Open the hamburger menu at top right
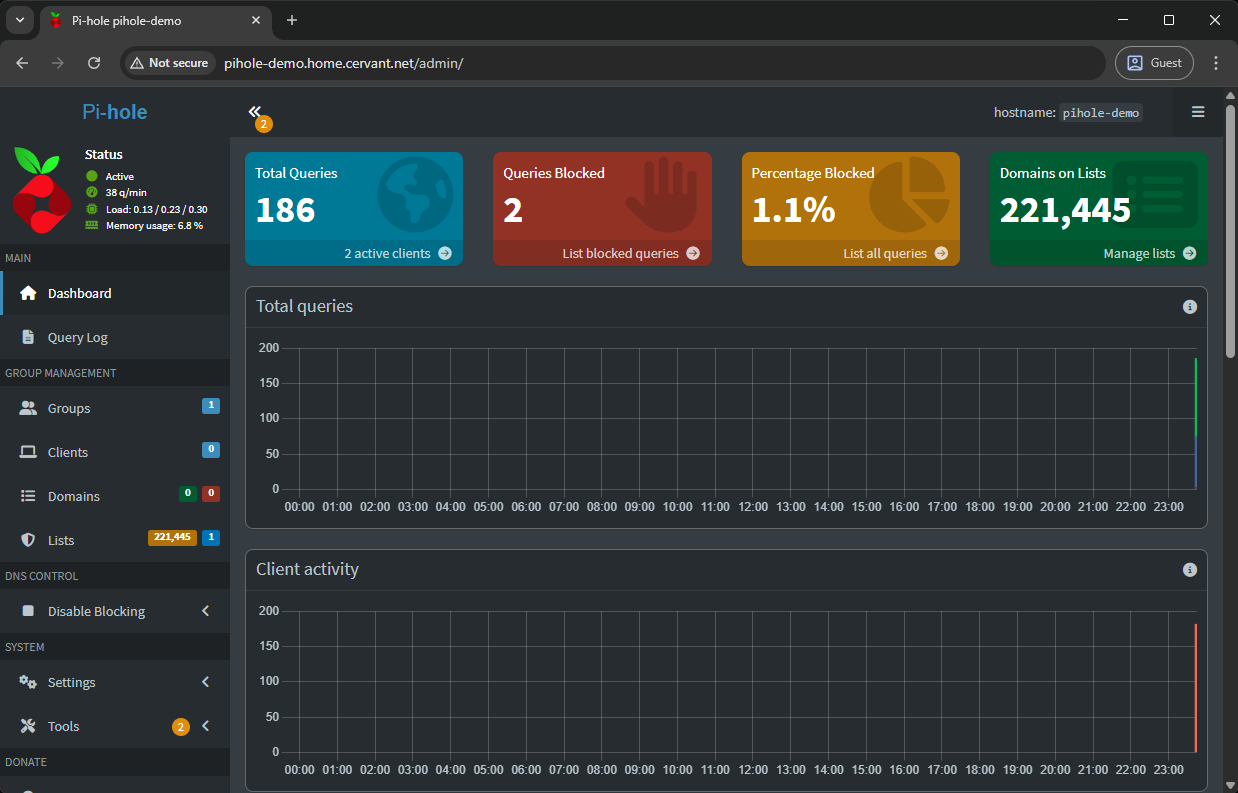1238x793 pixels. [x=1198, y=112]
